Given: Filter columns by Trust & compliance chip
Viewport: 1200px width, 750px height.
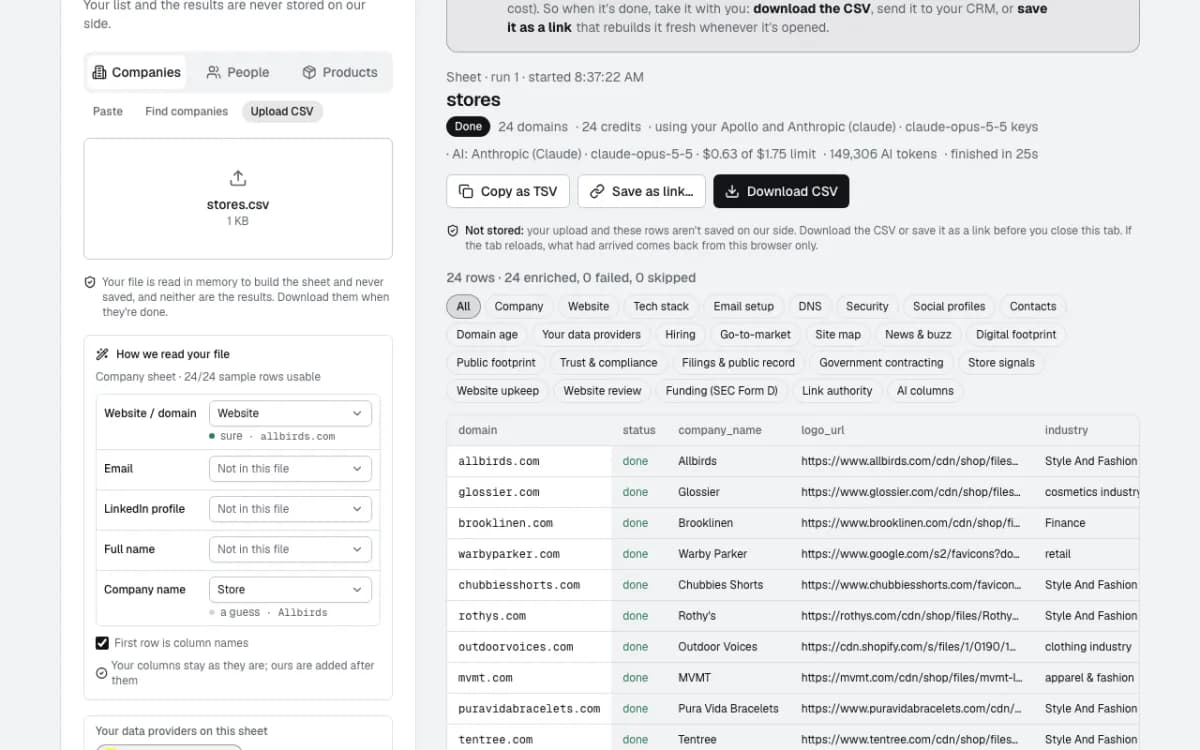Looking at the screenshot, I should [608, 363].
